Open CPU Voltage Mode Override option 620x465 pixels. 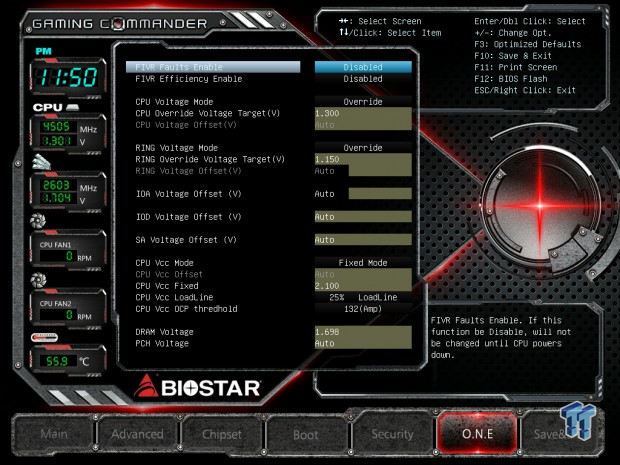tap(363, 102)
